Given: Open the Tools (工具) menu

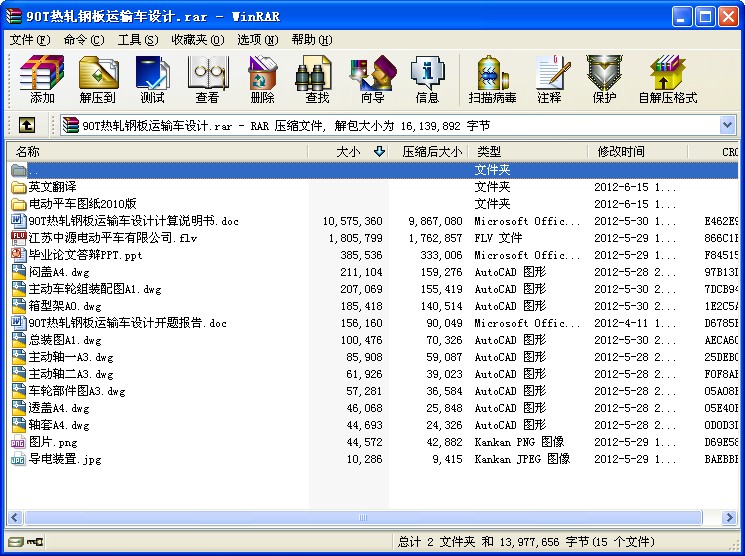Looking at the screenshot, I should point(137,40).
